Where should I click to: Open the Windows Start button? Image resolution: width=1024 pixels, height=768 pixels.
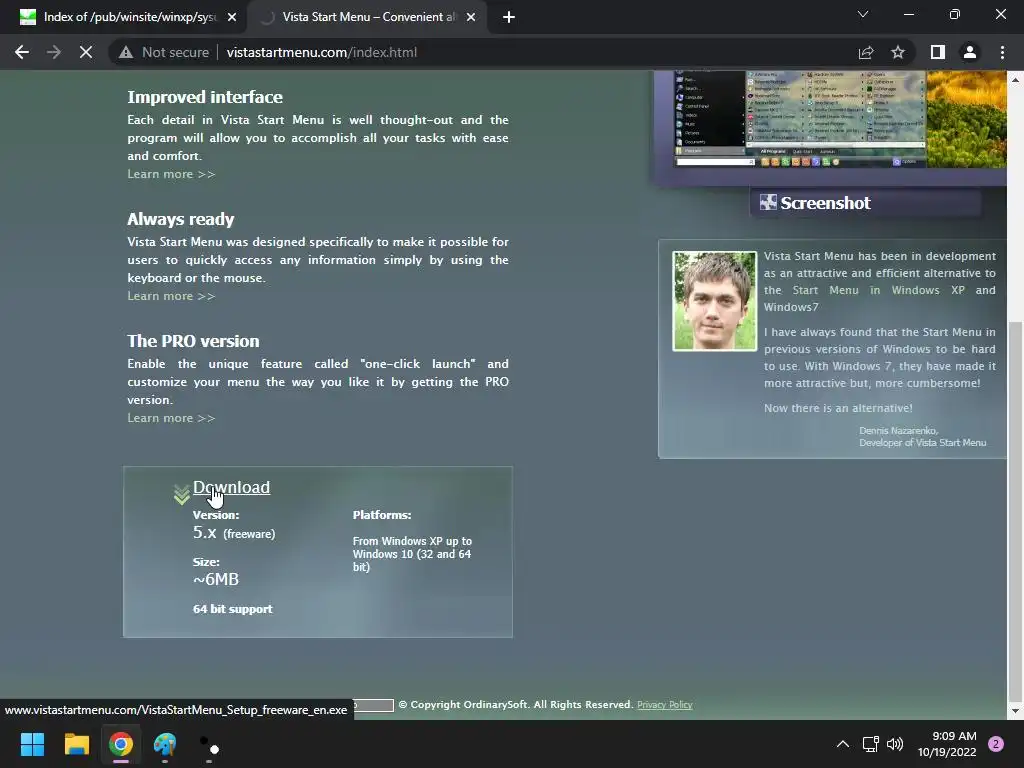32,744
